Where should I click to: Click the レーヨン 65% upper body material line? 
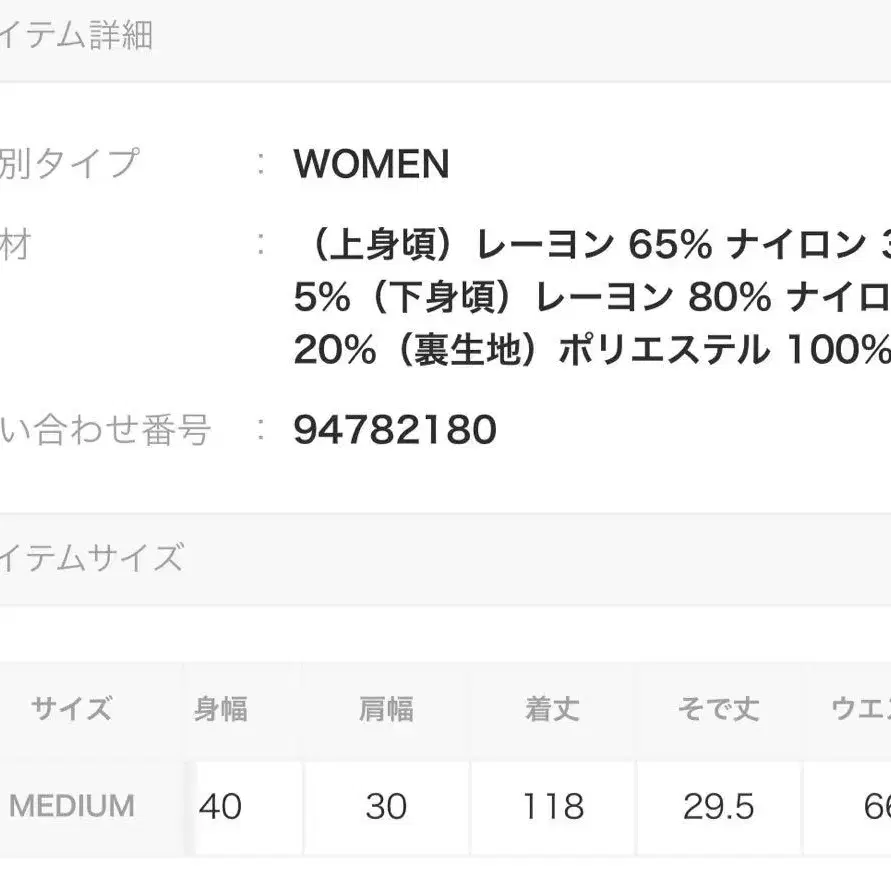(x=590, y=245)
